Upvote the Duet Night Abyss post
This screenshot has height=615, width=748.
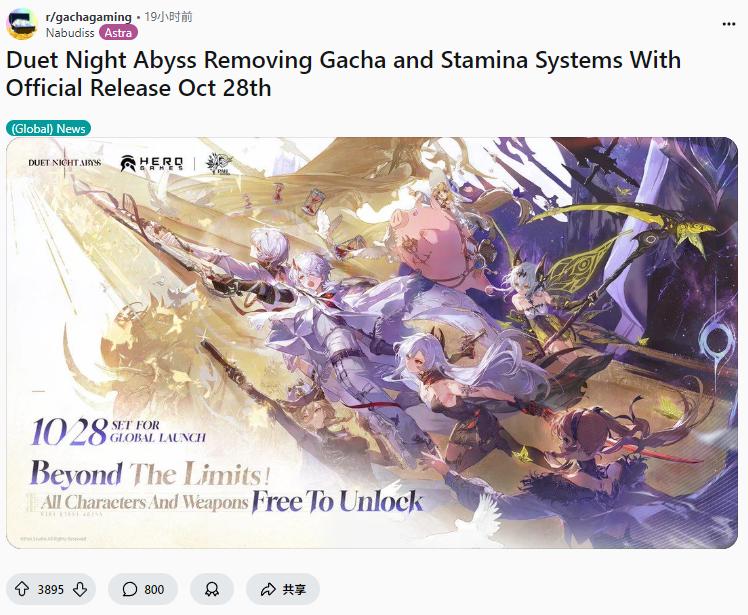pos(22,589)
